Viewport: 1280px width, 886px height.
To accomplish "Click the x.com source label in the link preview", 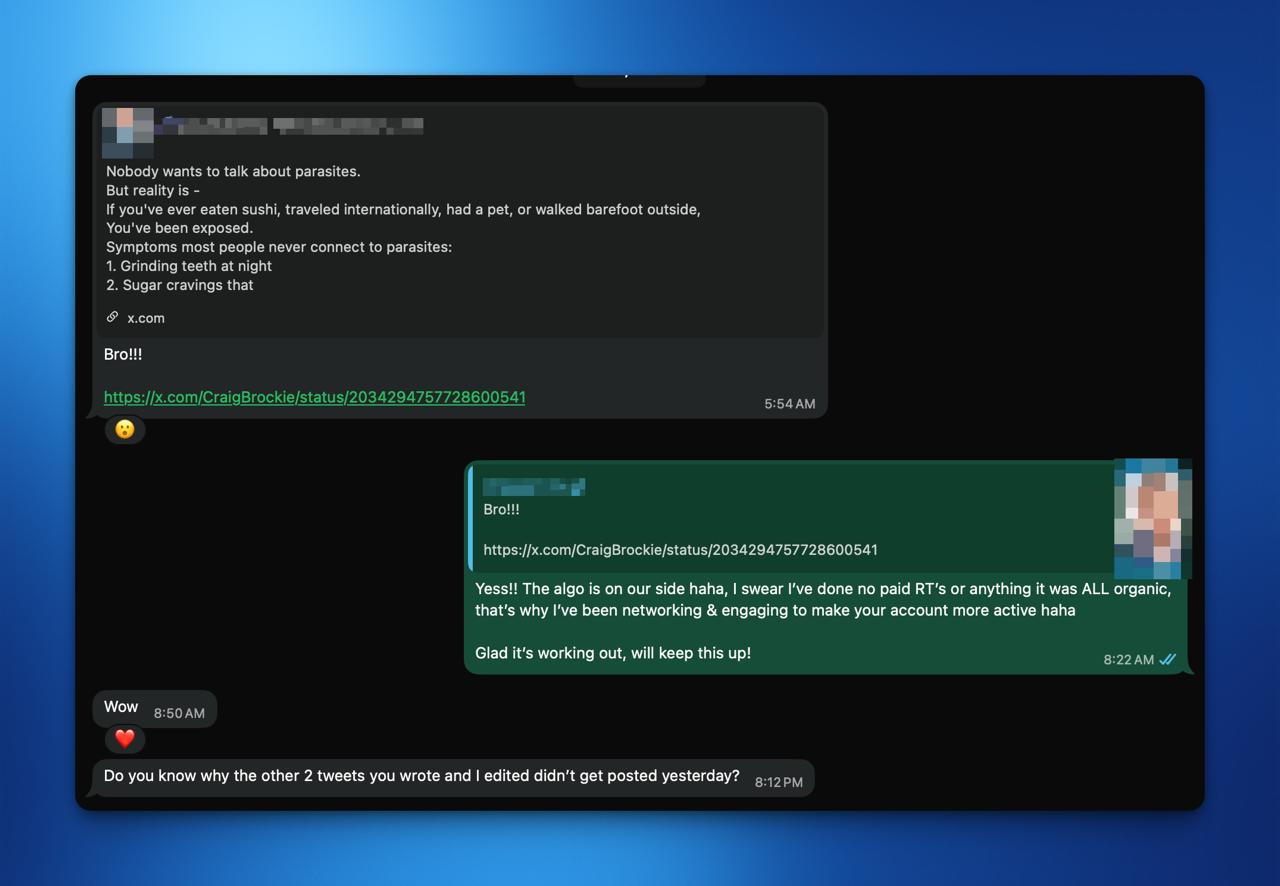I will coord(146,317).
